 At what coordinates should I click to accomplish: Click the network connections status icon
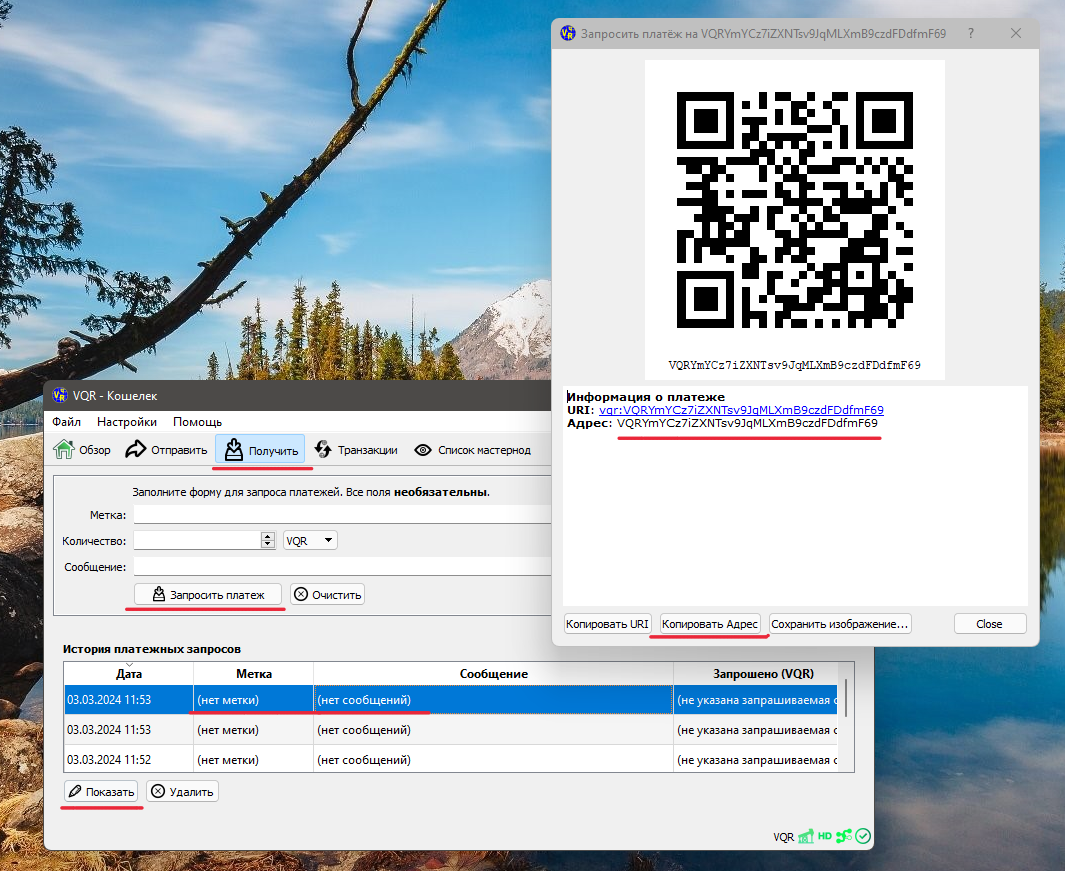(x=844, y=836)
